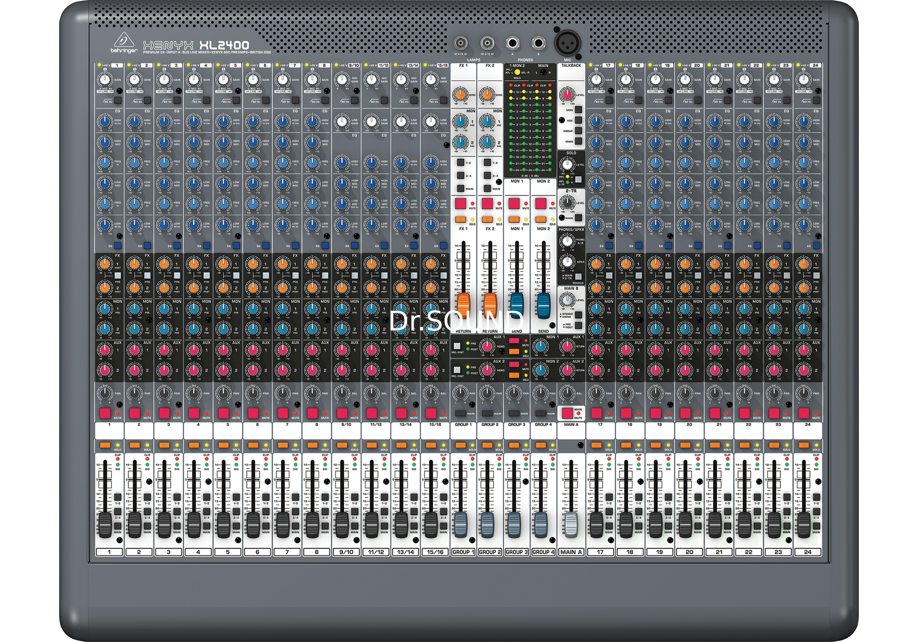The height and width of the screenshot is (642, 918).
Task: Click the phones jack B
Action: click(x=538, y=43)
